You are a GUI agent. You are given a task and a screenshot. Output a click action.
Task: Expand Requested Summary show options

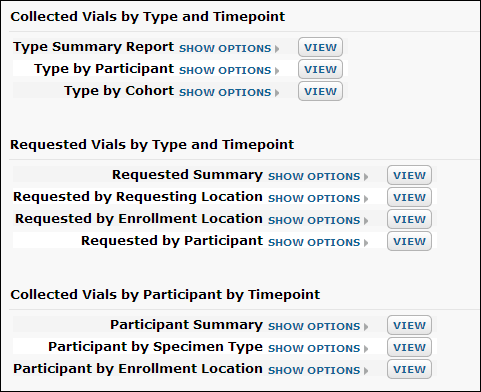pyautogui.click(x=318, y=176)
